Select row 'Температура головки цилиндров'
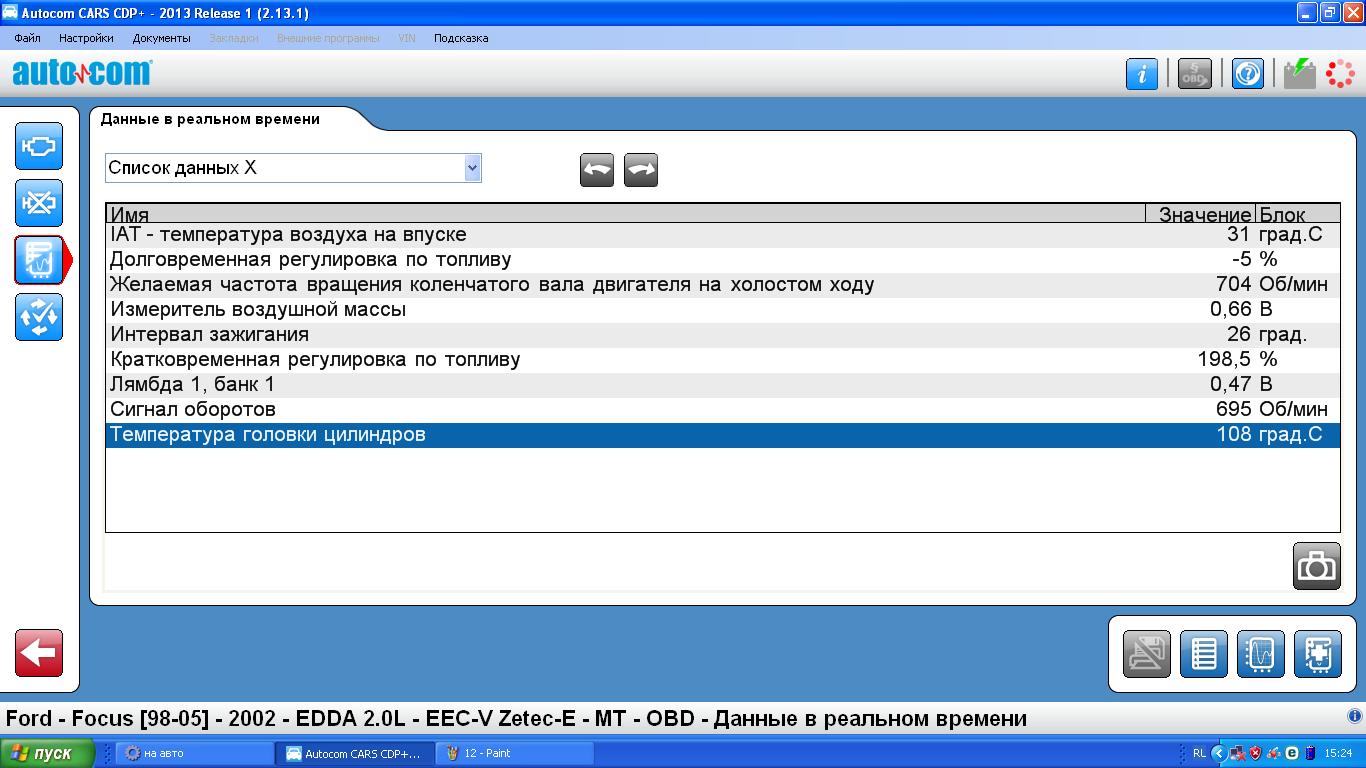The width and height of the screenshot is (1366, 768). (723, 435)
